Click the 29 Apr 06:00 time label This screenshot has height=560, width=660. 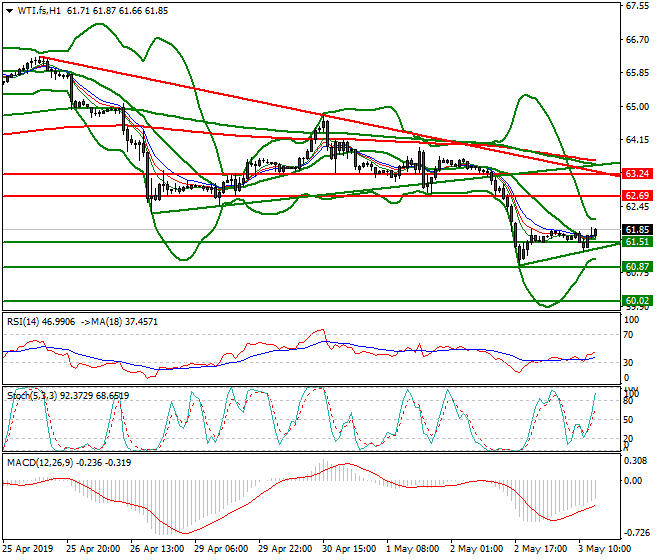click(221, 549)
